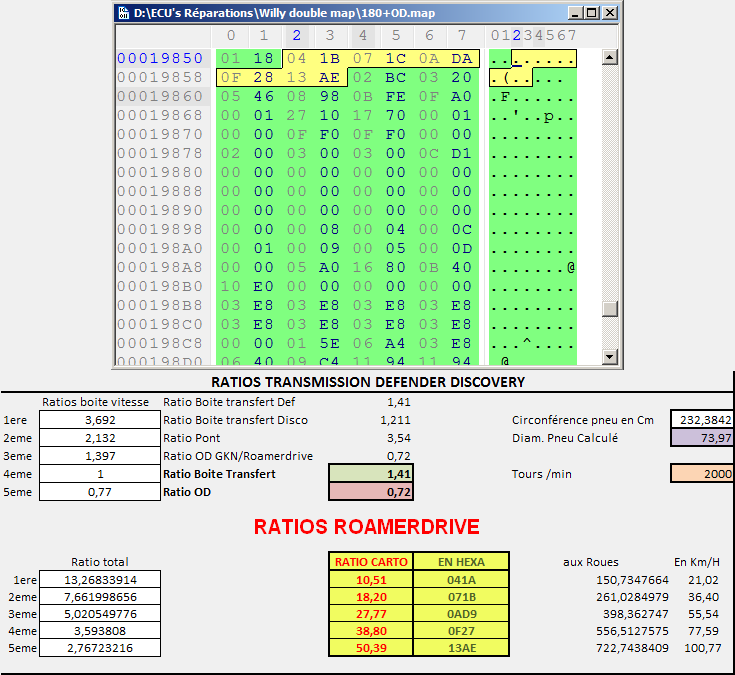Click the scrollbar down arrow in hex view
The height and width of the screenshot is (675, 735).
pyautogui.click(x=609, y=356)
